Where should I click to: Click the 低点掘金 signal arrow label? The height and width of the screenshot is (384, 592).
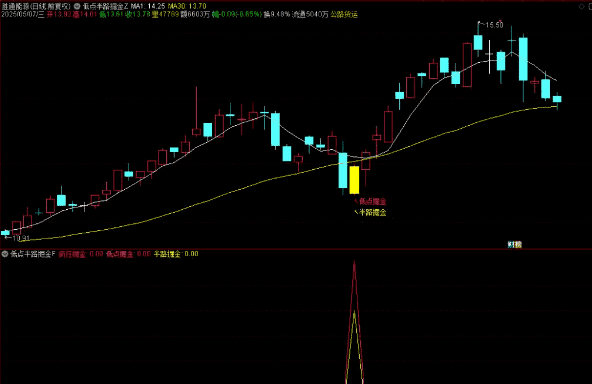[370, 201]
